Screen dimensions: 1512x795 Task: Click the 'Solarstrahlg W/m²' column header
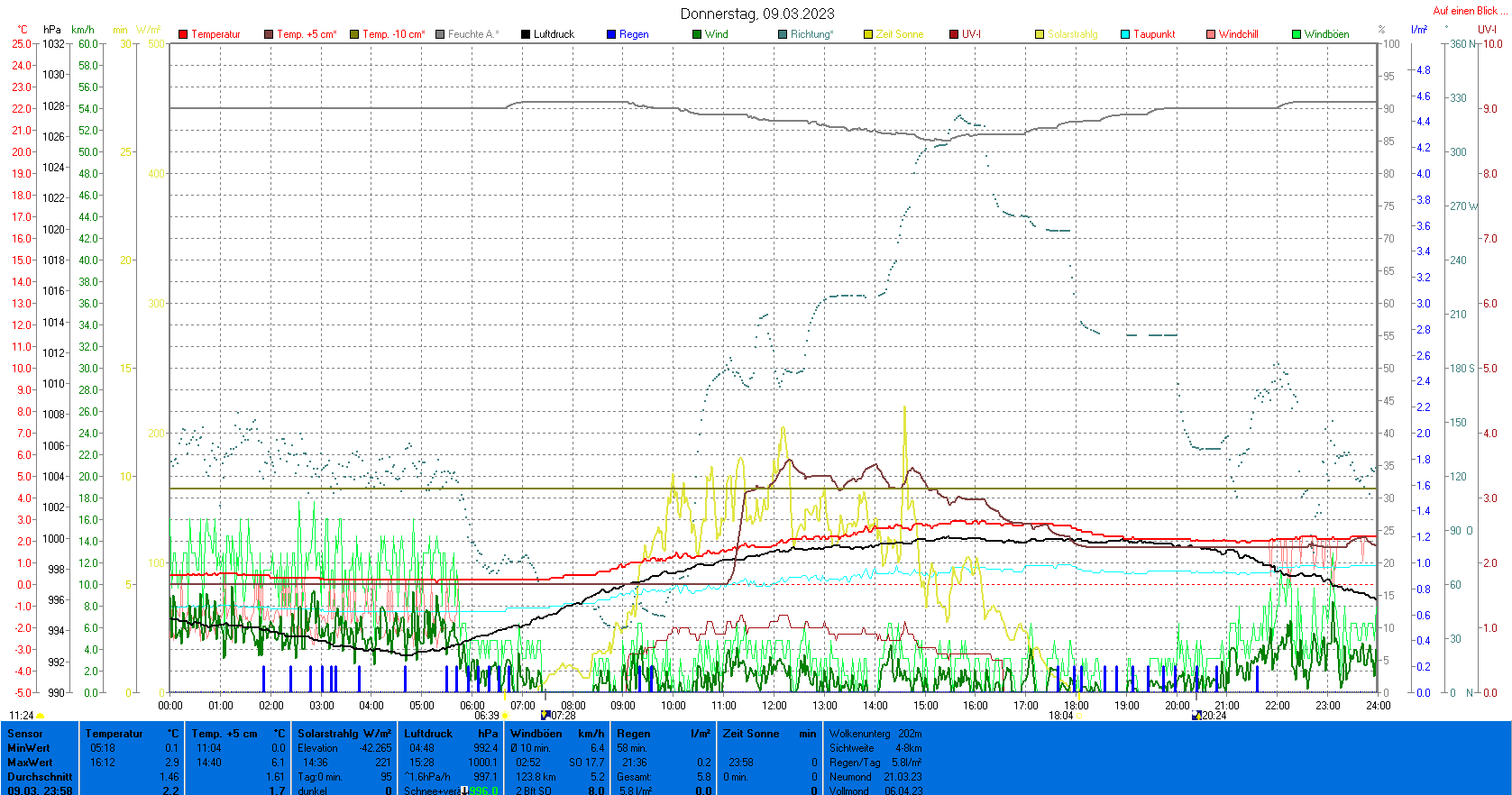344,734
